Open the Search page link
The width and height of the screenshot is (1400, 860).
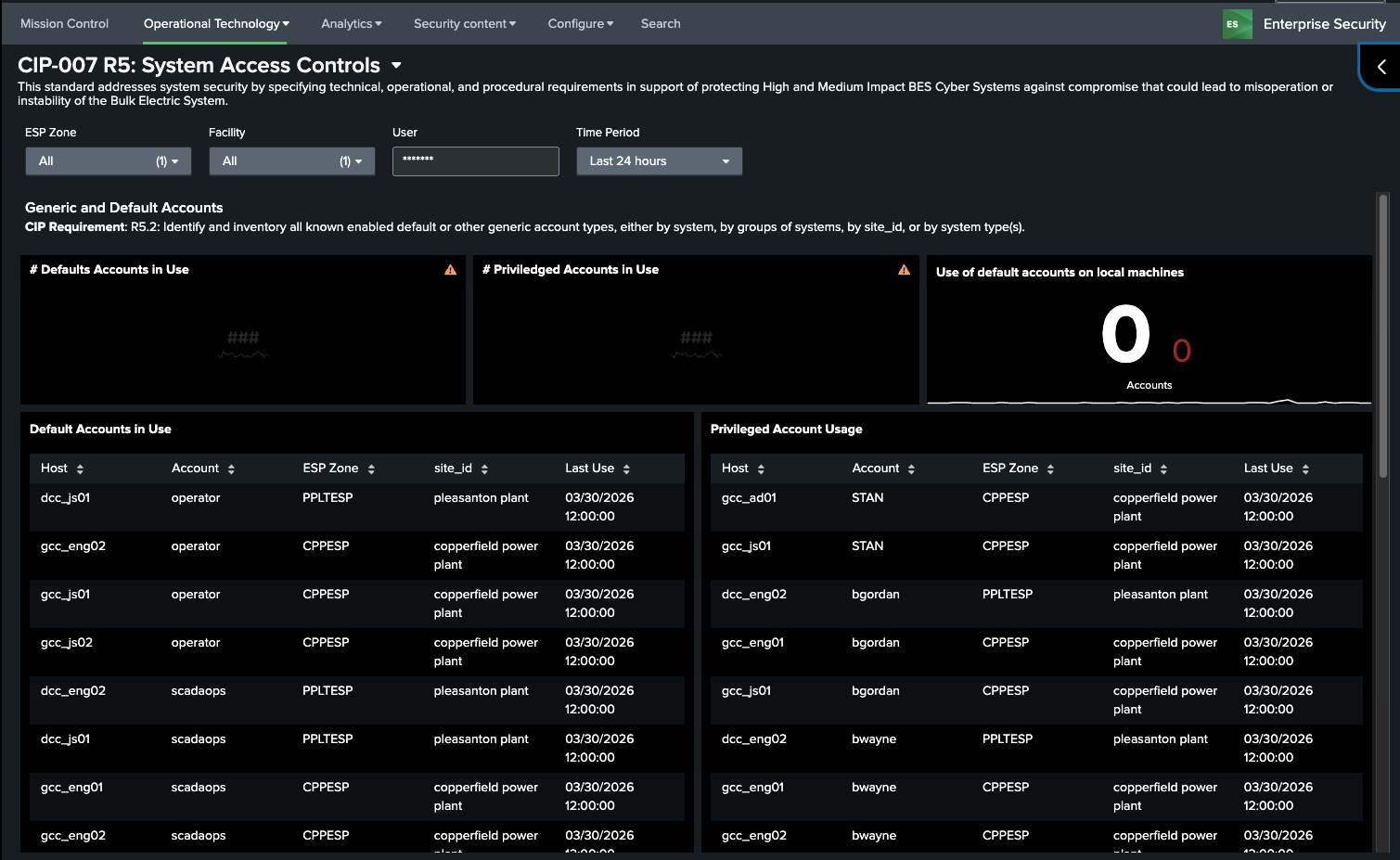tap(661, 24)
